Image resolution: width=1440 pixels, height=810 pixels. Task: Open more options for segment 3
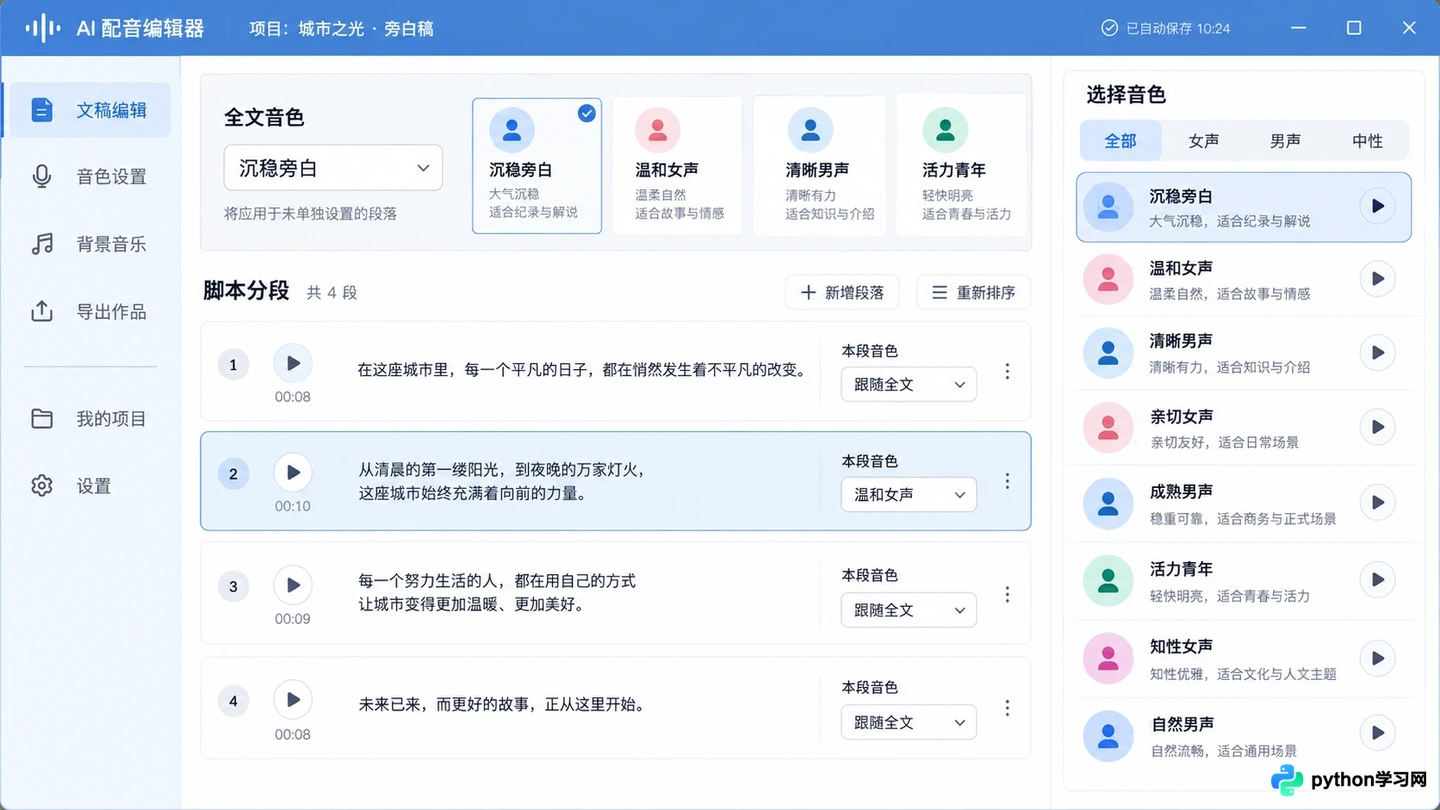[x=1007, y=594]
